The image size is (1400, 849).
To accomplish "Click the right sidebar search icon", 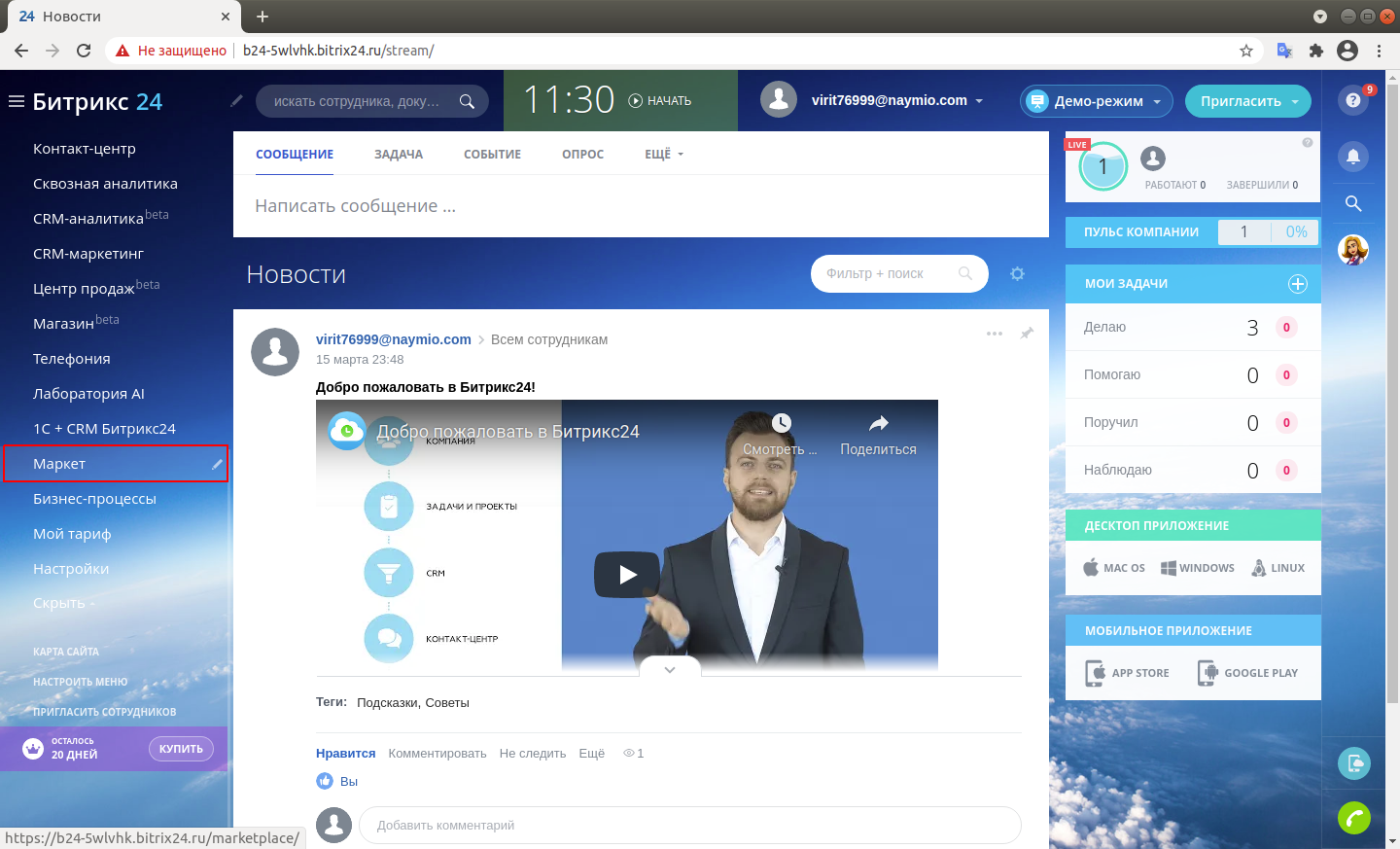I will tap(1353, 203).
